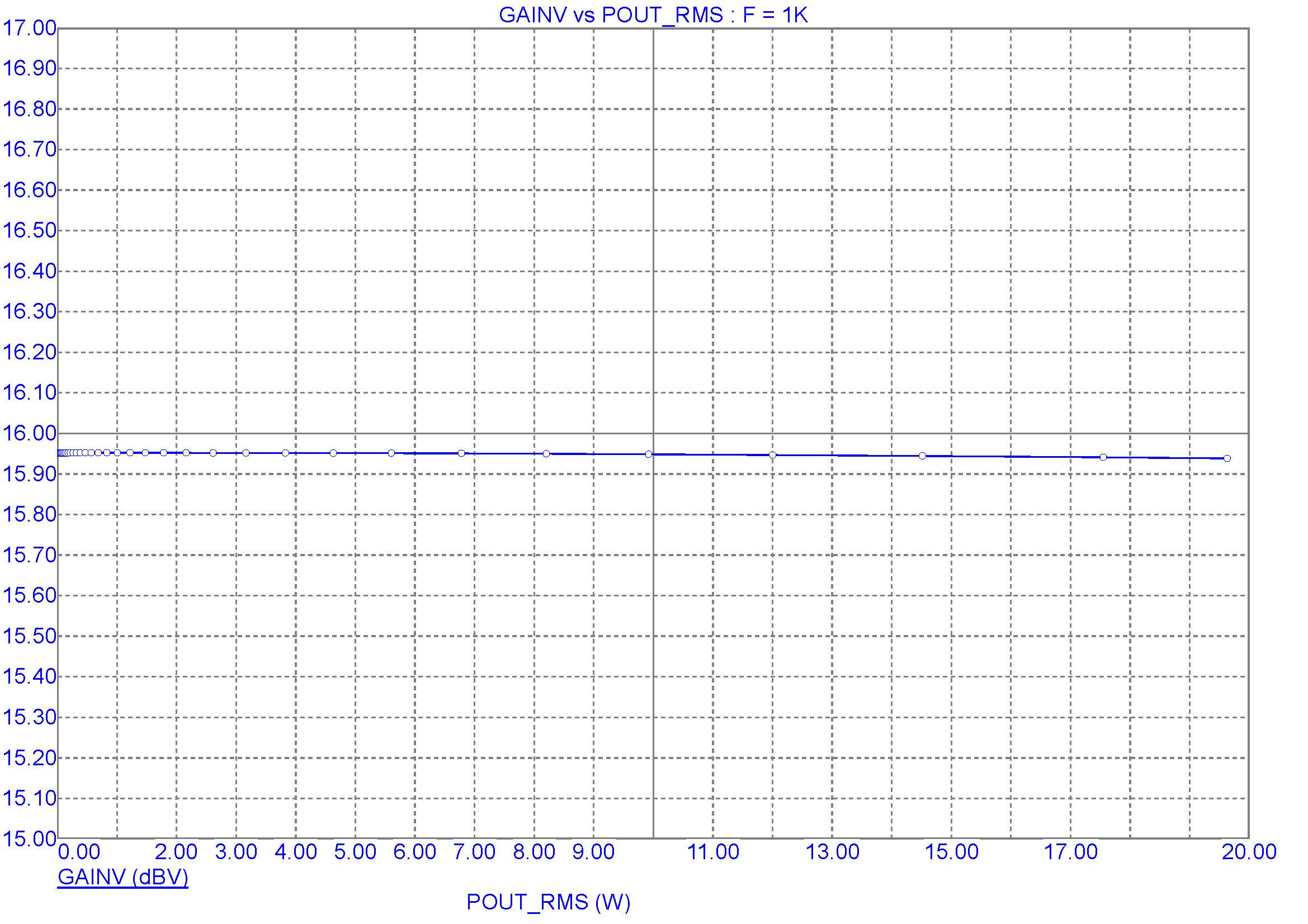Viewport: 1308px width, 924px height.
Task: Click the 15.40 y-axis label
Action: tap(30, 676)
